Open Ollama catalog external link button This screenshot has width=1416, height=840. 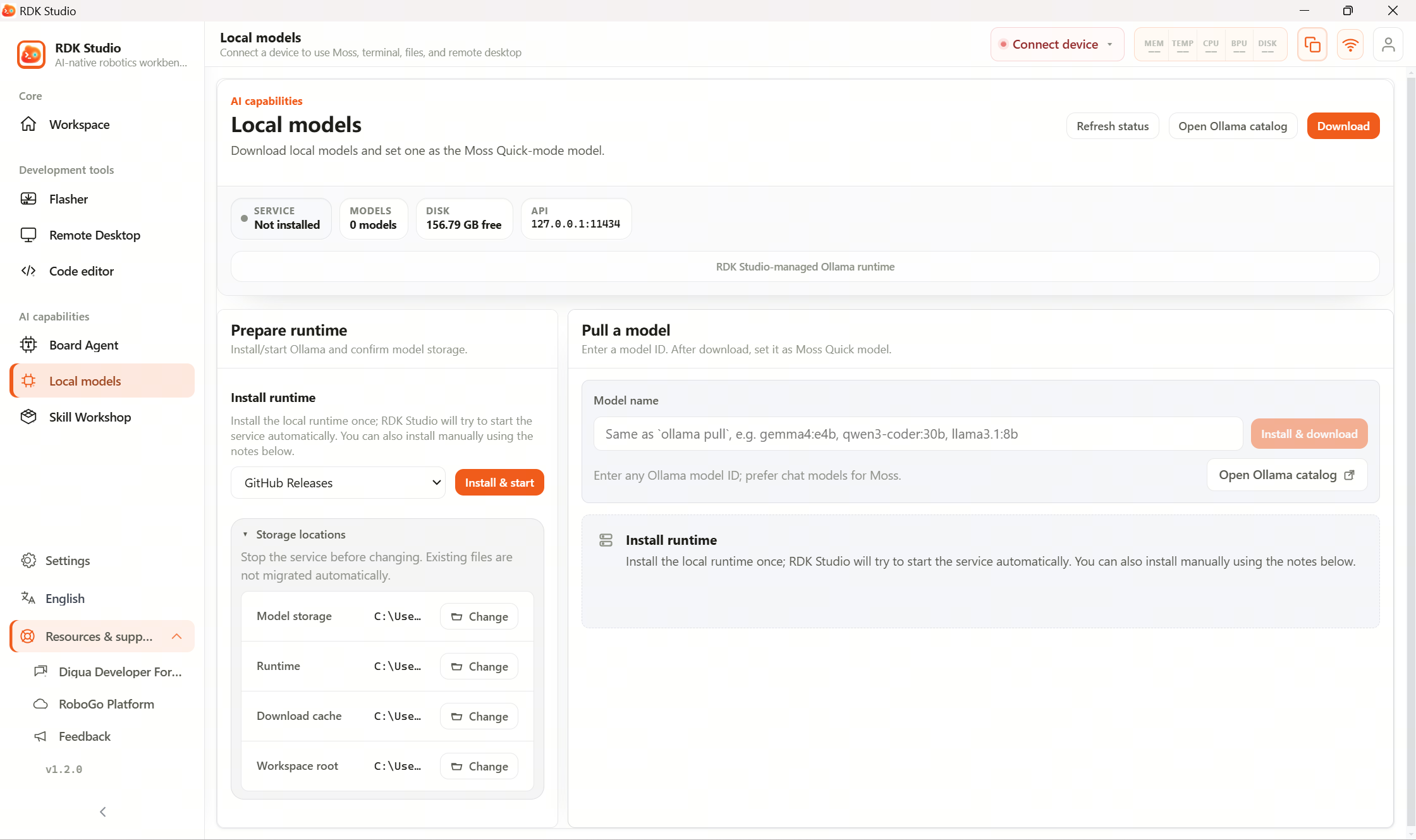[1287, 475]
